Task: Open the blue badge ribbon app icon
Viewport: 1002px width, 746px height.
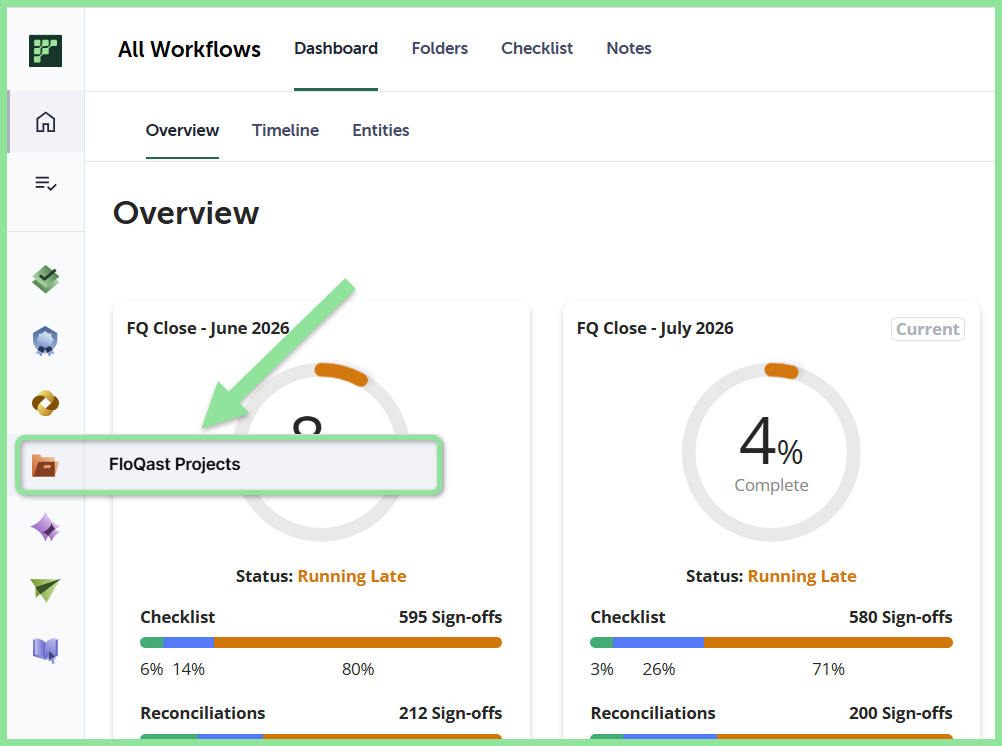Action: pyautogui.click(x=45, y=341)
